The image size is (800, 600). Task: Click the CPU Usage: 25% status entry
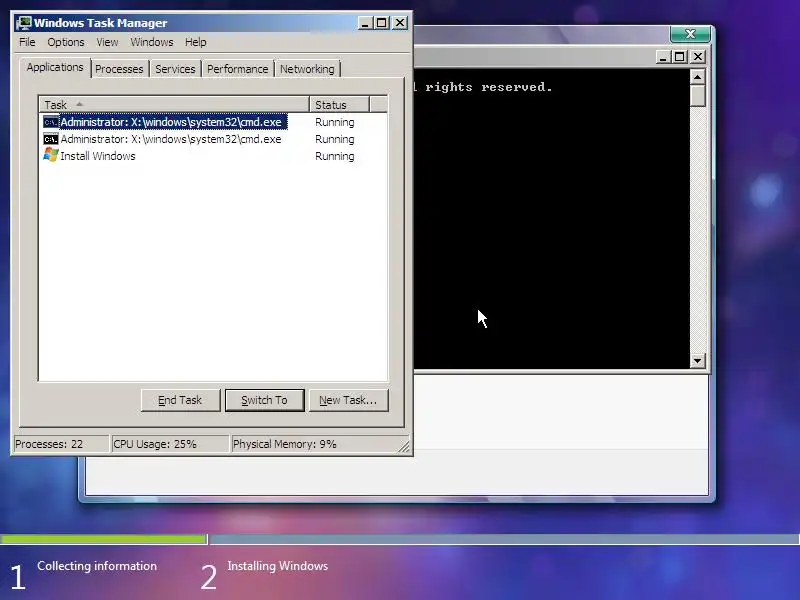[x=170, y=444]
